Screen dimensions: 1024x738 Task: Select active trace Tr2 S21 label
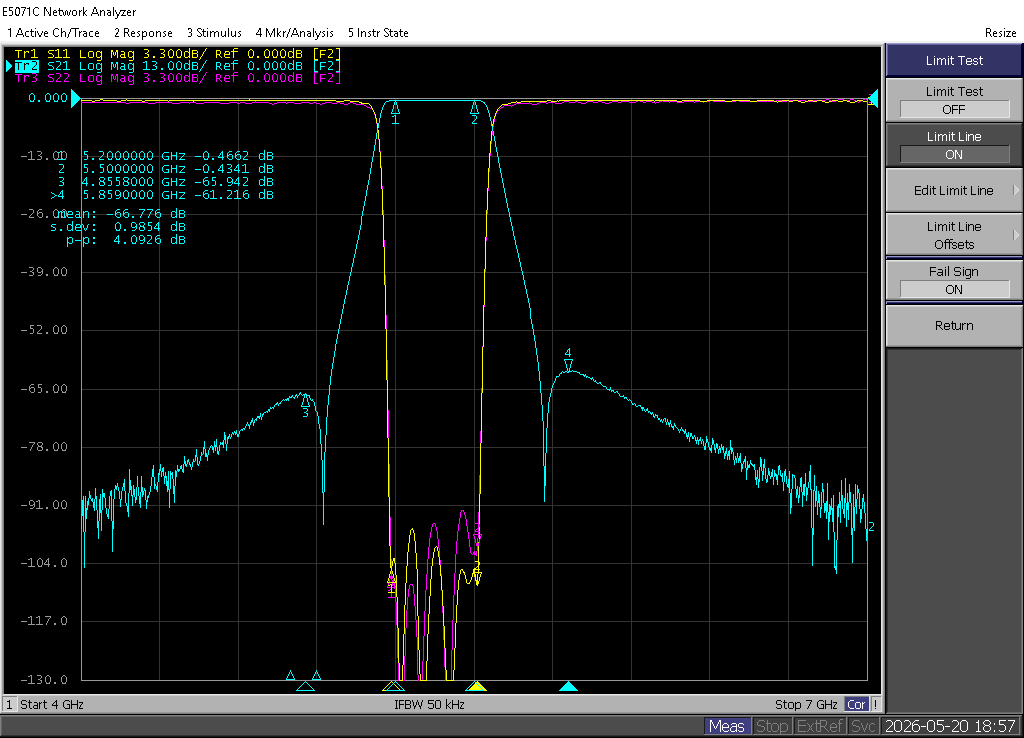(x=42, y=66)
